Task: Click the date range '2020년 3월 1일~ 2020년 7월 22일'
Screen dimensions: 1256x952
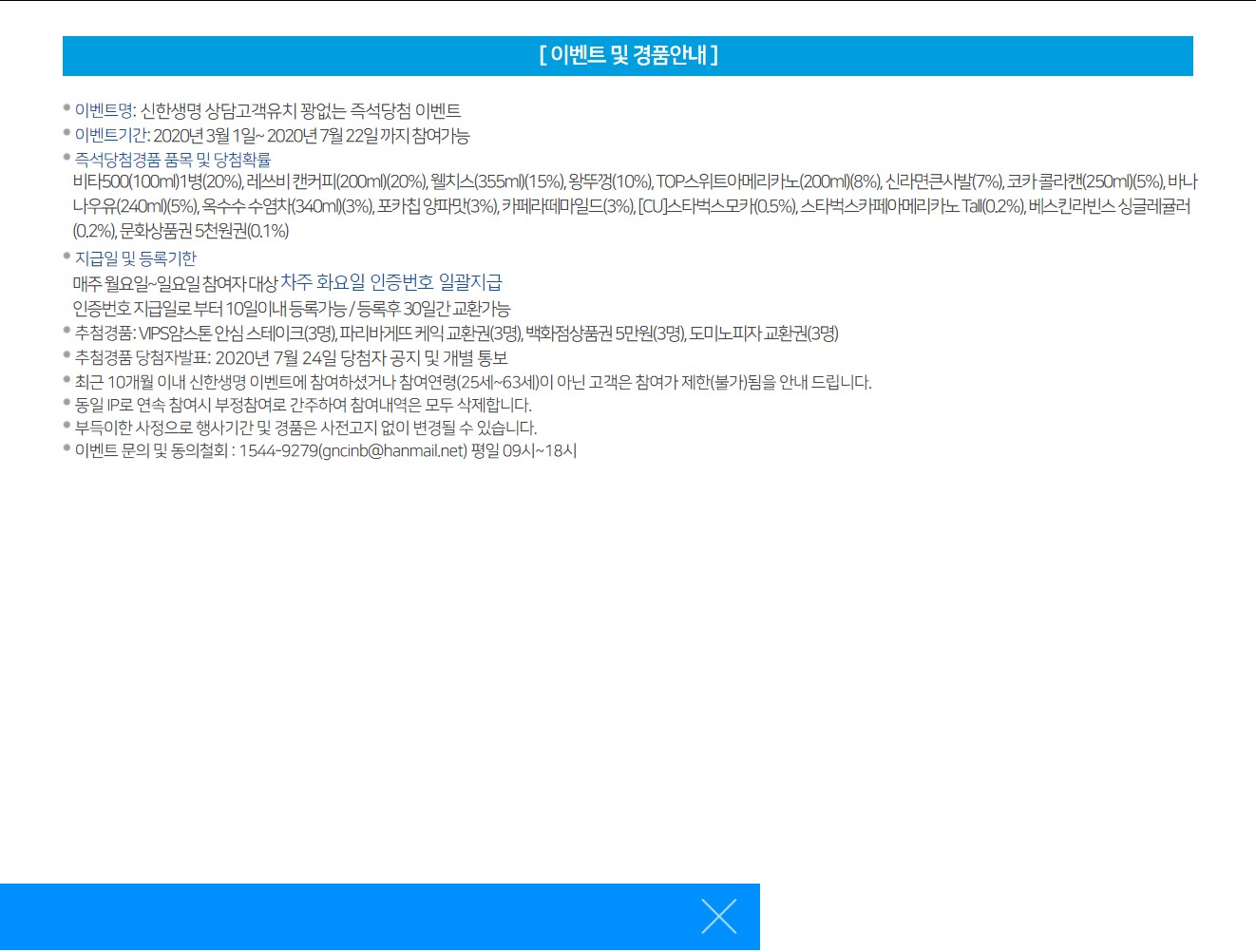Action: [265, 135]
